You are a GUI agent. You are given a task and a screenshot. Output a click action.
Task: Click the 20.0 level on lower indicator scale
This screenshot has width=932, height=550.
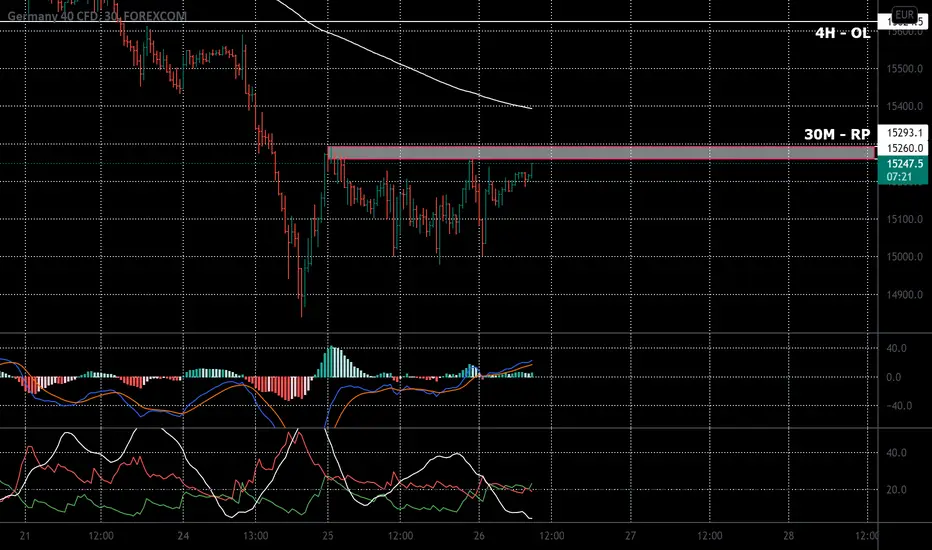pos(896,490)
